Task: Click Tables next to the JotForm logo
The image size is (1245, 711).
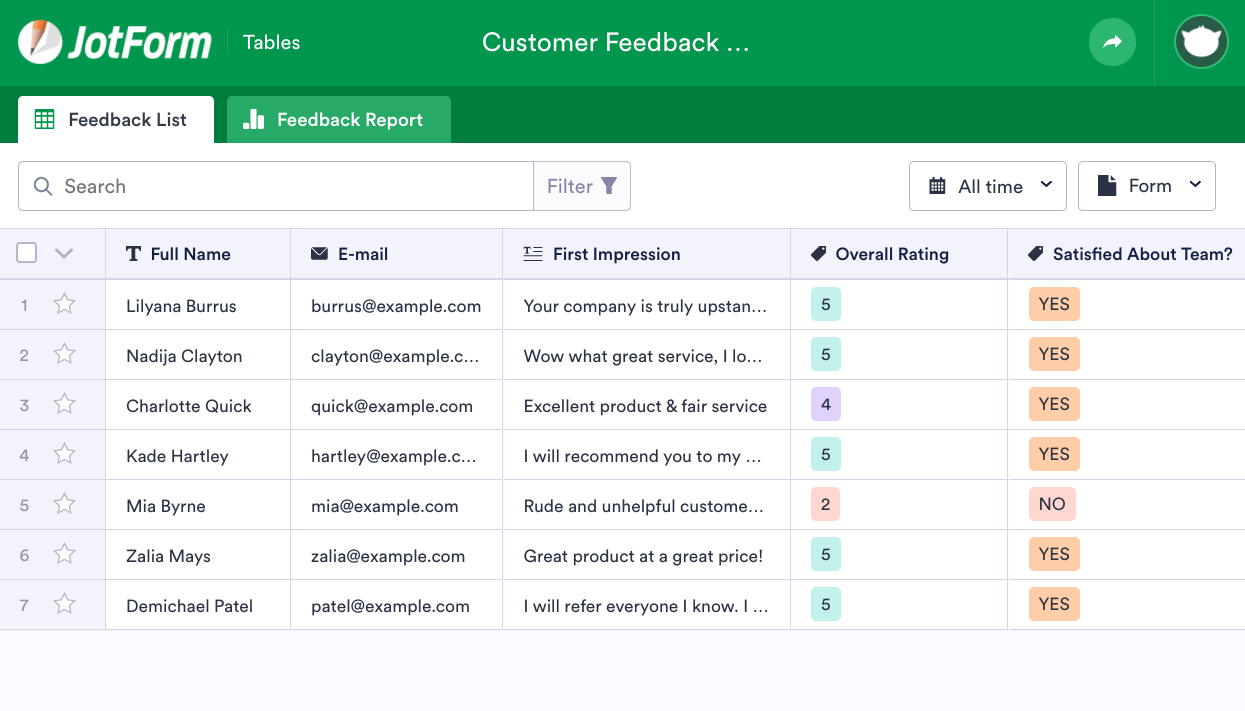Action: point(270,42)
